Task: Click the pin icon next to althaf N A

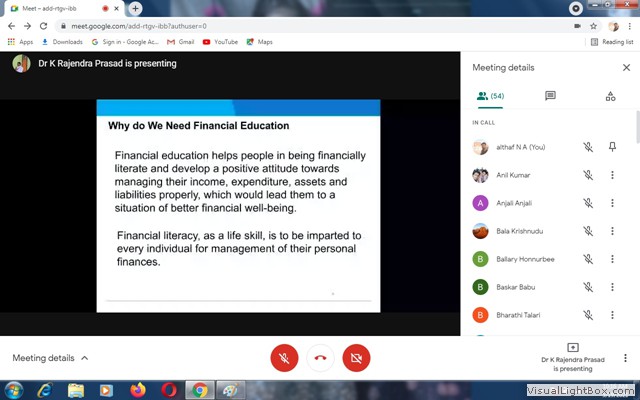Action: [x=612, y=147]
